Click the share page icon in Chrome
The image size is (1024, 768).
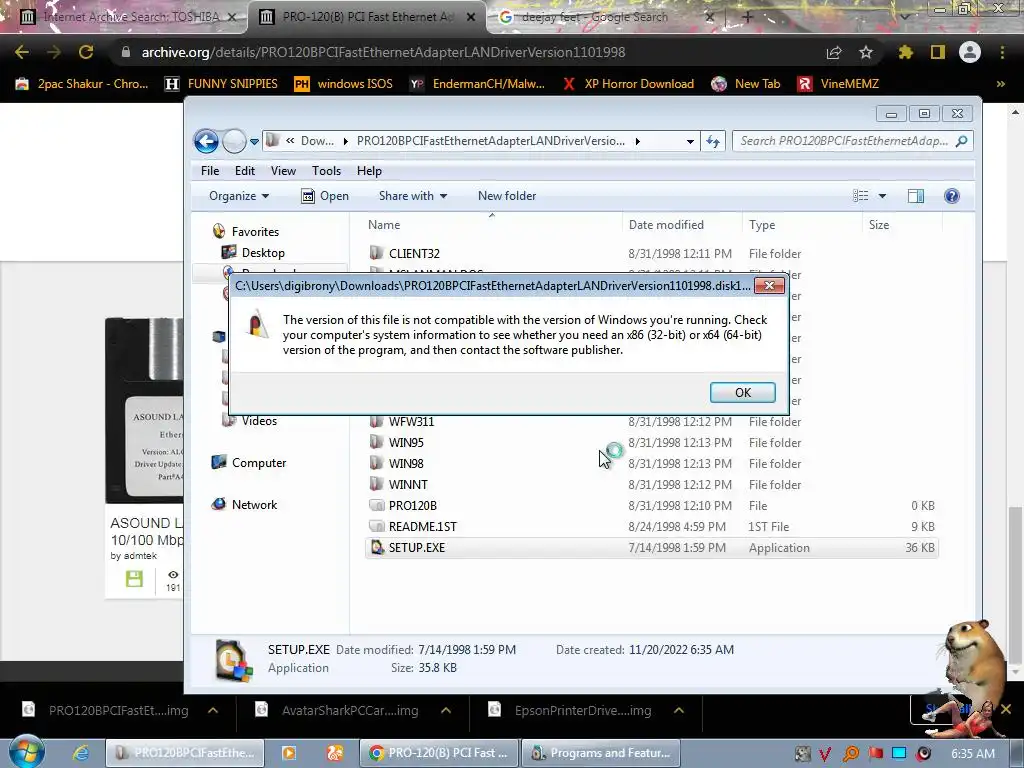point(834,52)
